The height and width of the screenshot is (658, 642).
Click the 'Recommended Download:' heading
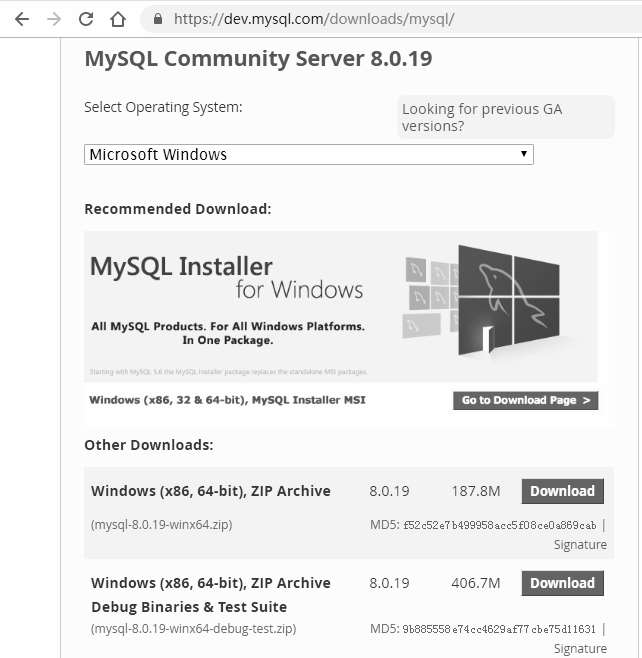pos(178,209)
